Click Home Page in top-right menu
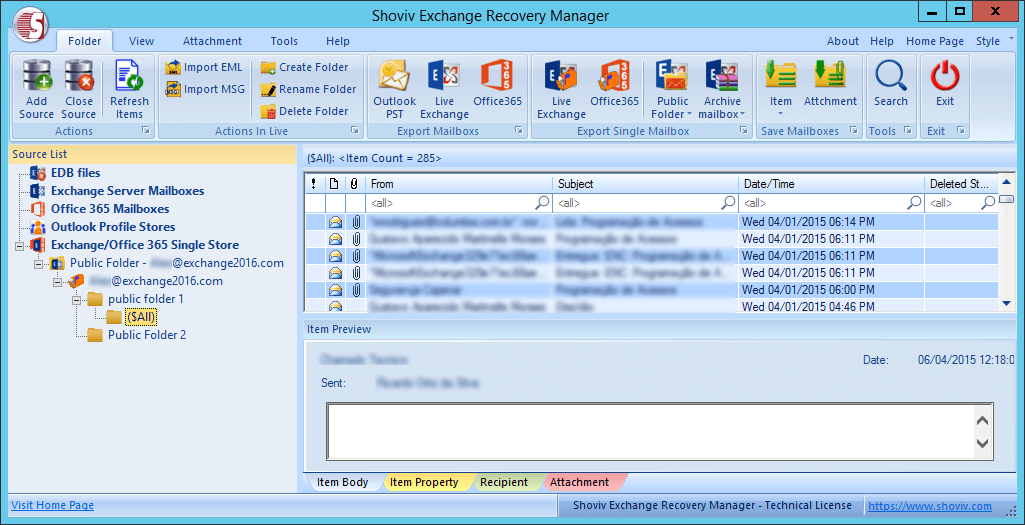 [935, 41]
